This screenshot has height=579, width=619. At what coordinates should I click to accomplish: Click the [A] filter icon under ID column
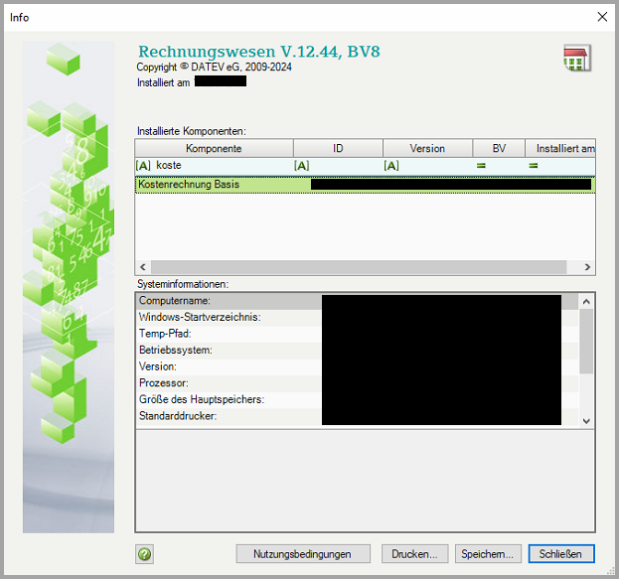[301, 165]
